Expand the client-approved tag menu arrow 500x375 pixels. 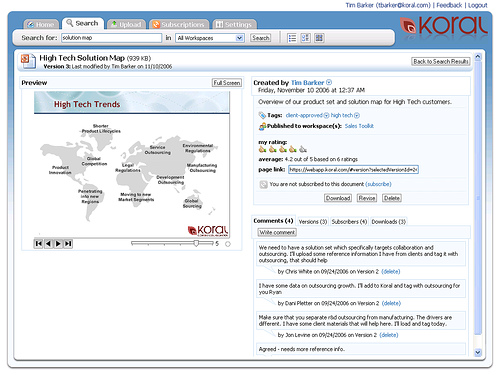(x=326, y=115)
